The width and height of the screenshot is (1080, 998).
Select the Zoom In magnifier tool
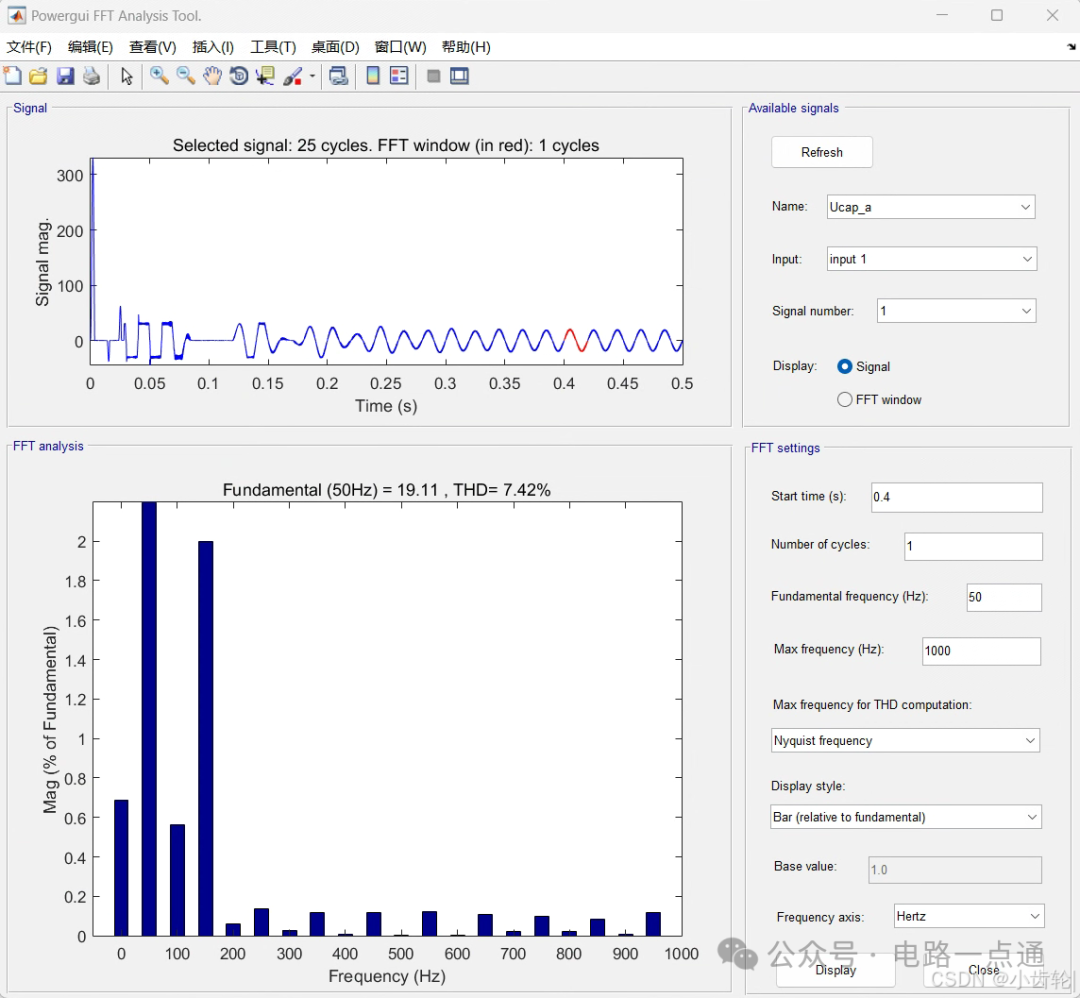(x=159, y=76)
